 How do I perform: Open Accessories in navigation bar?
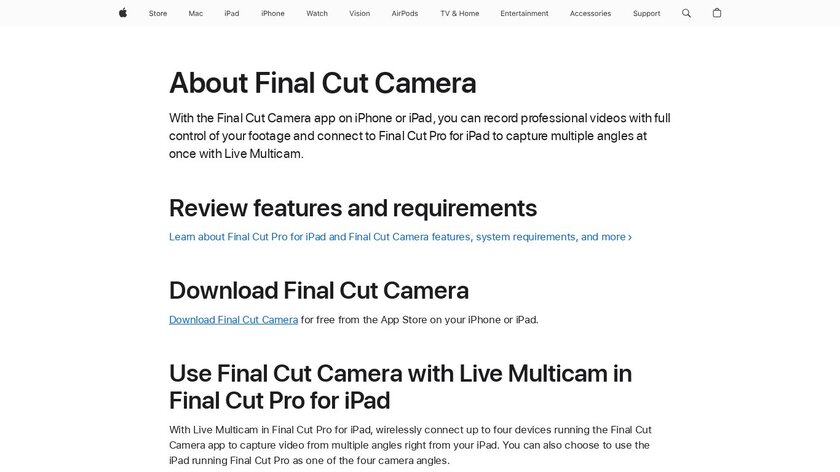tap(590, 13)
